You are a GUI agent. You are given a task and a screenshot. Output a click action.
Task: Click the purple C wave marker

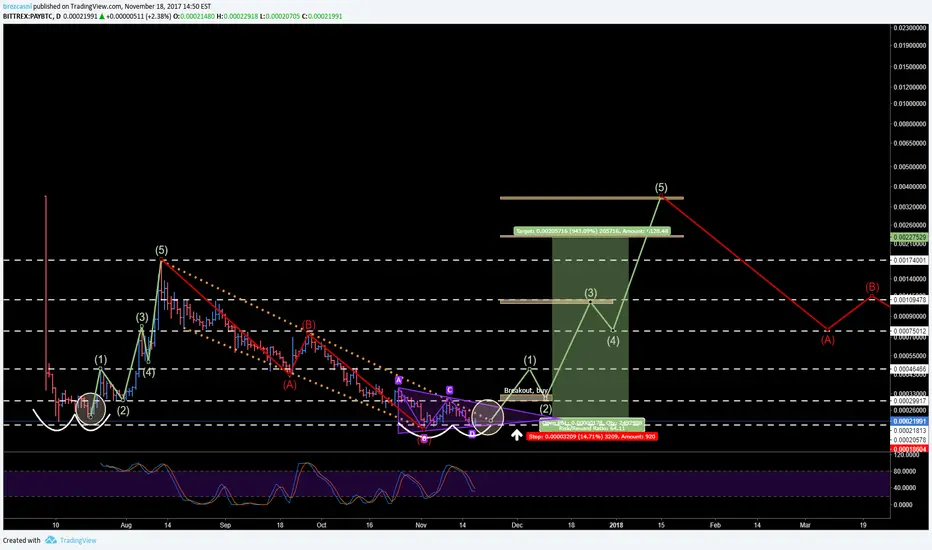pyautogui.click(x=449, y=390)
